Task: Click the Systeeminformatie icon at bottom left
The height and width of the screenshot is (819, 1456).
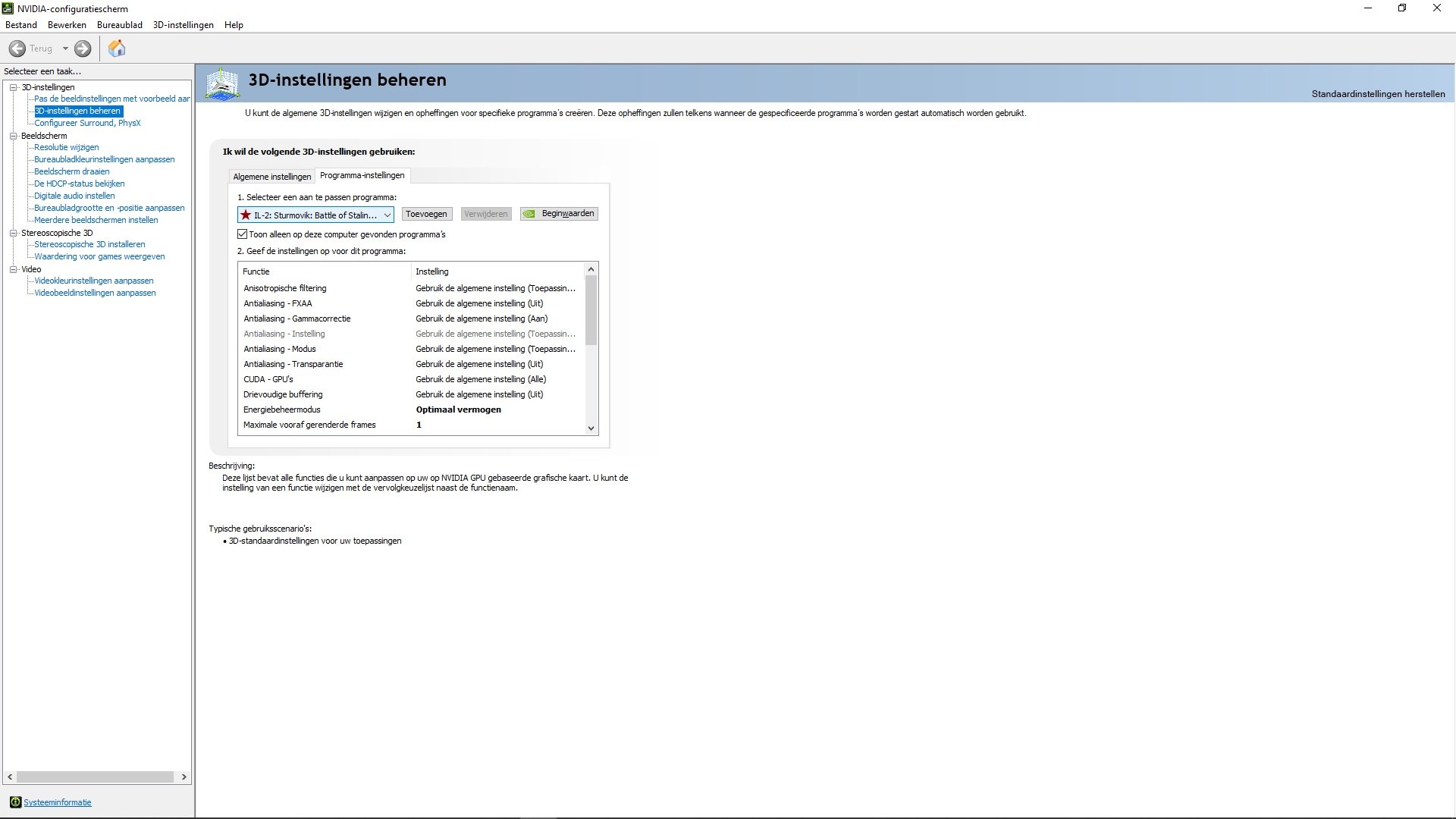Action: (15, 802)
